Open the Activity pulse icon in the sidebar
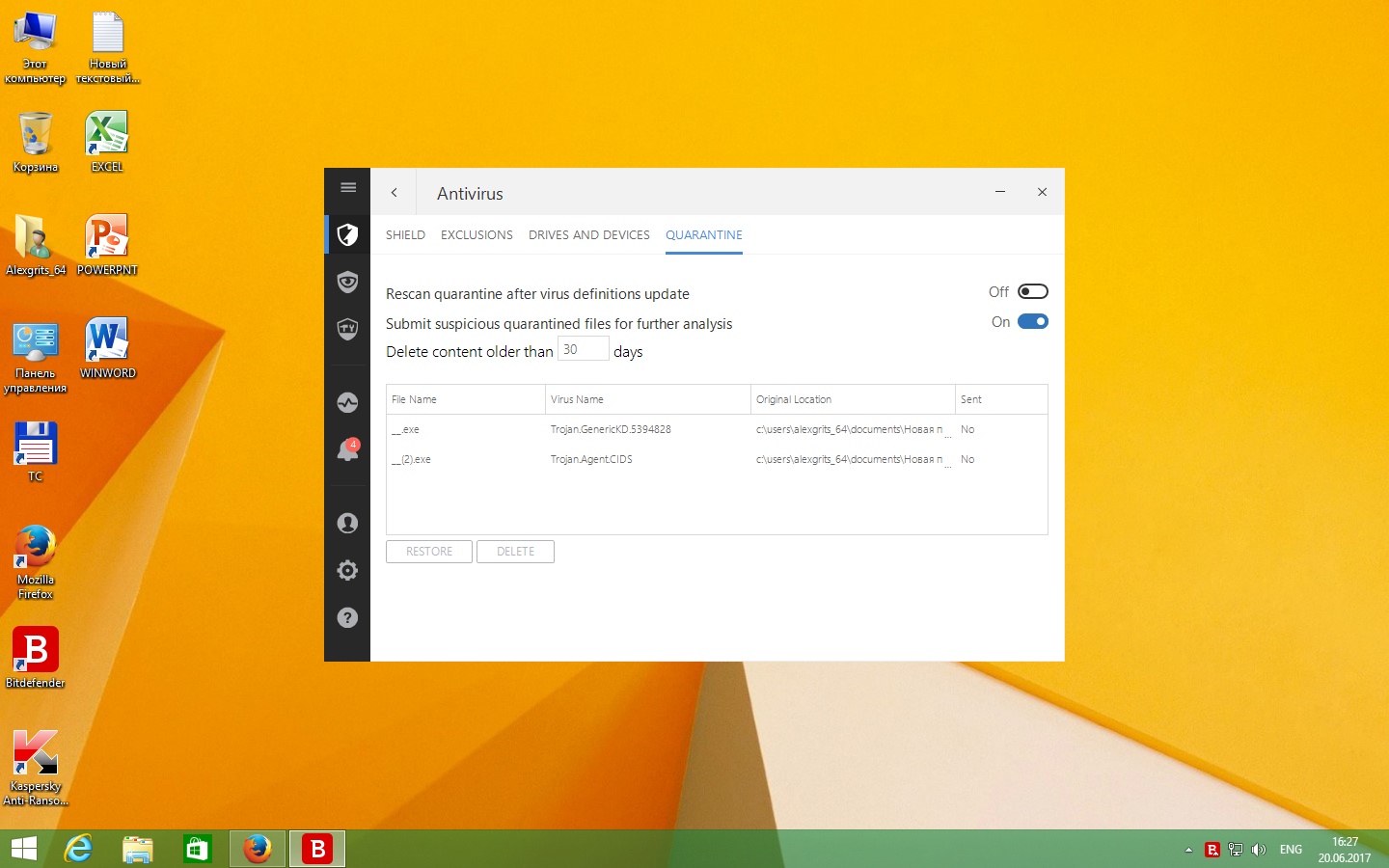 point(348,402)
